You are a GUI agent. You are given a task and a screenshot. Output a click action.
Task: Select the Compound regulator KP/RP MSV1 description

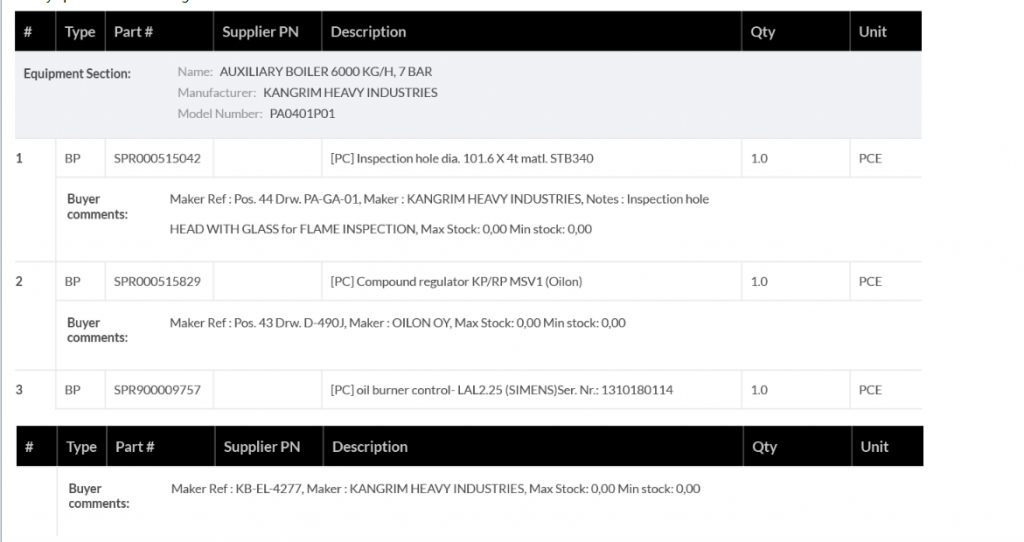pyautogui.click(x=456, y=282)
